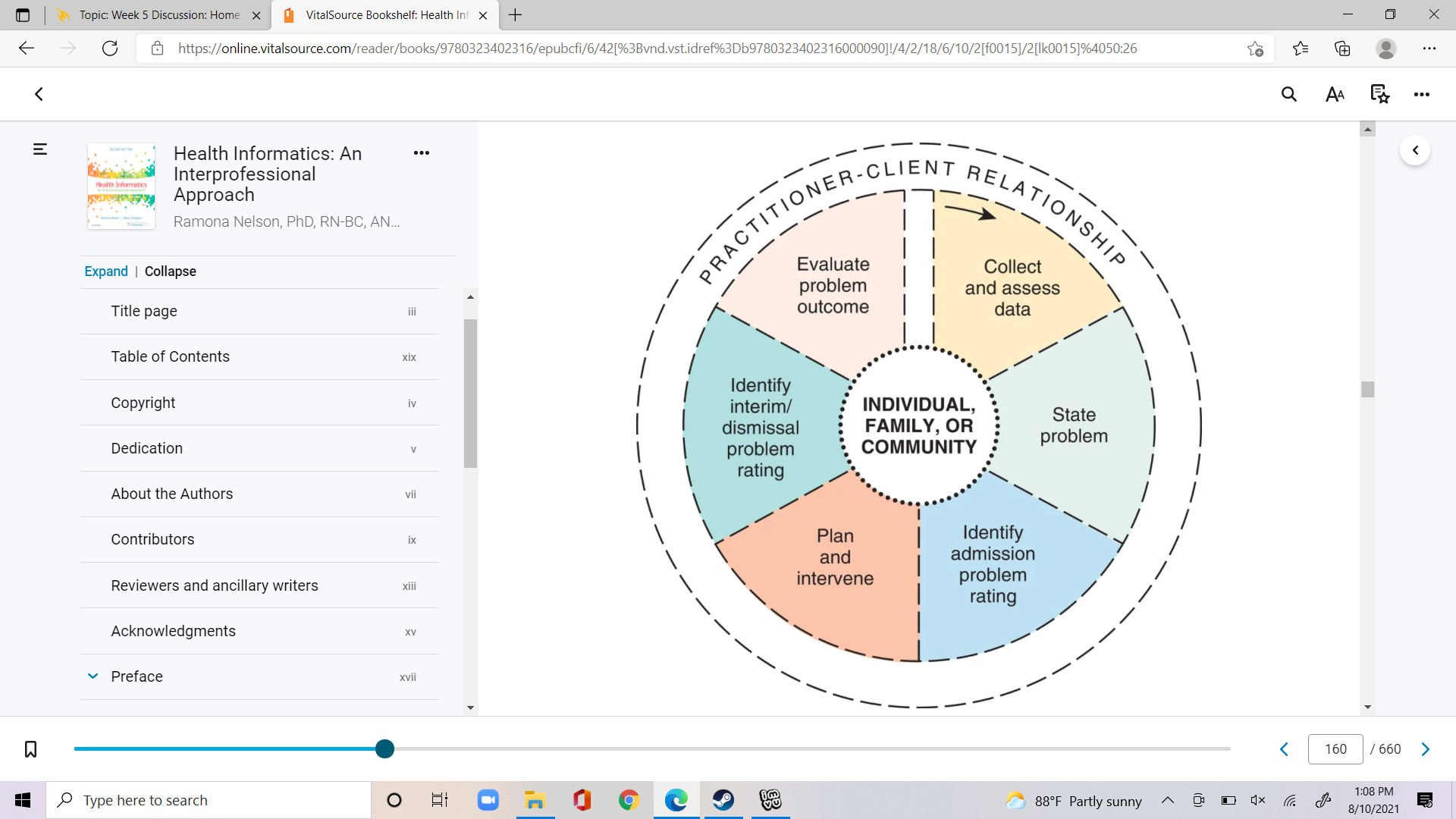Go to the next page arrow
Screen dimensions: 1456x819
pos(1426,749)
